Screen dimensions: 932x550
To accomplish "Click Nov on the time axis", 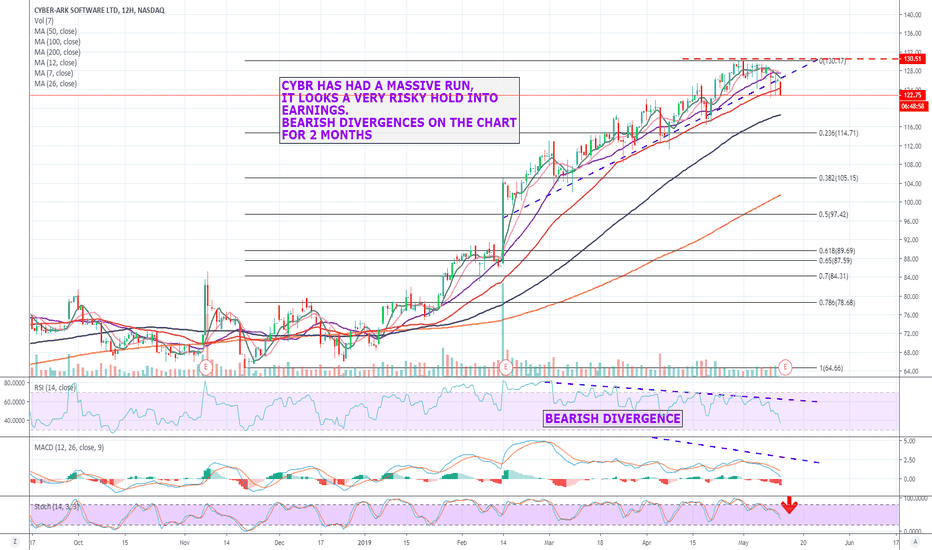I will (184, 543).
